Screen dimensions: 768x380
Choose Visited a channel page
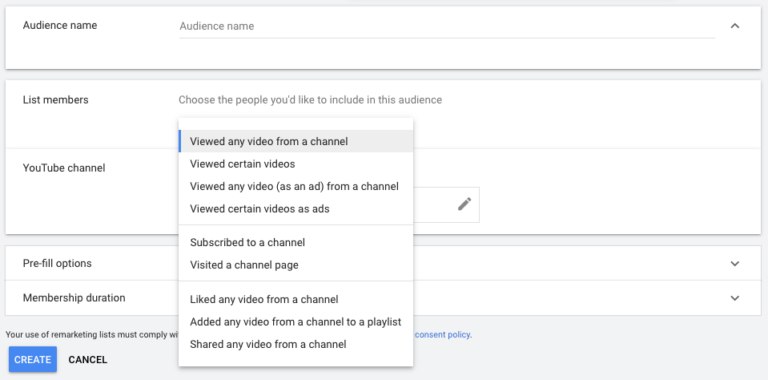(x=296, y=265)
